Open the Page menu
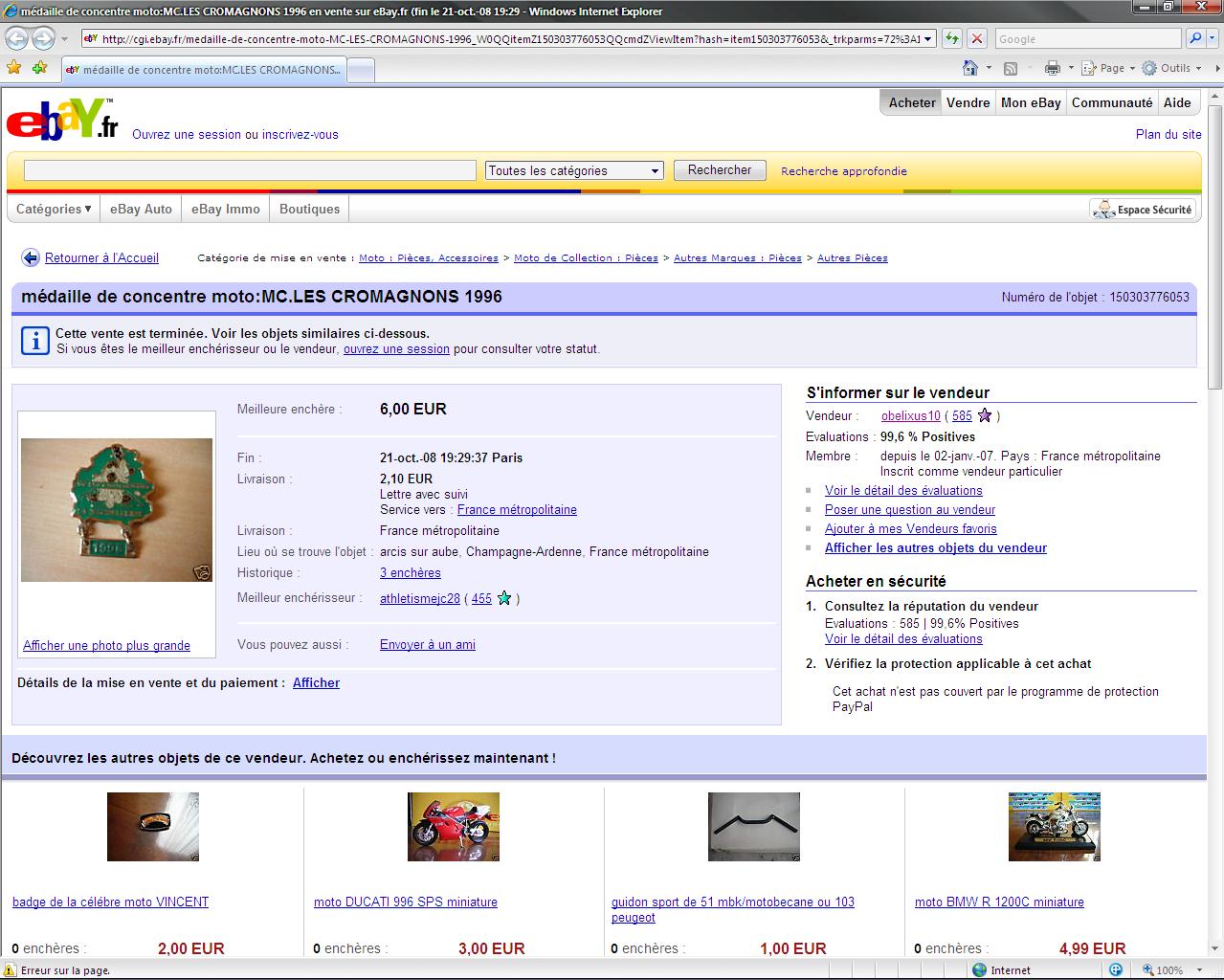 (x=1107, y=68)
